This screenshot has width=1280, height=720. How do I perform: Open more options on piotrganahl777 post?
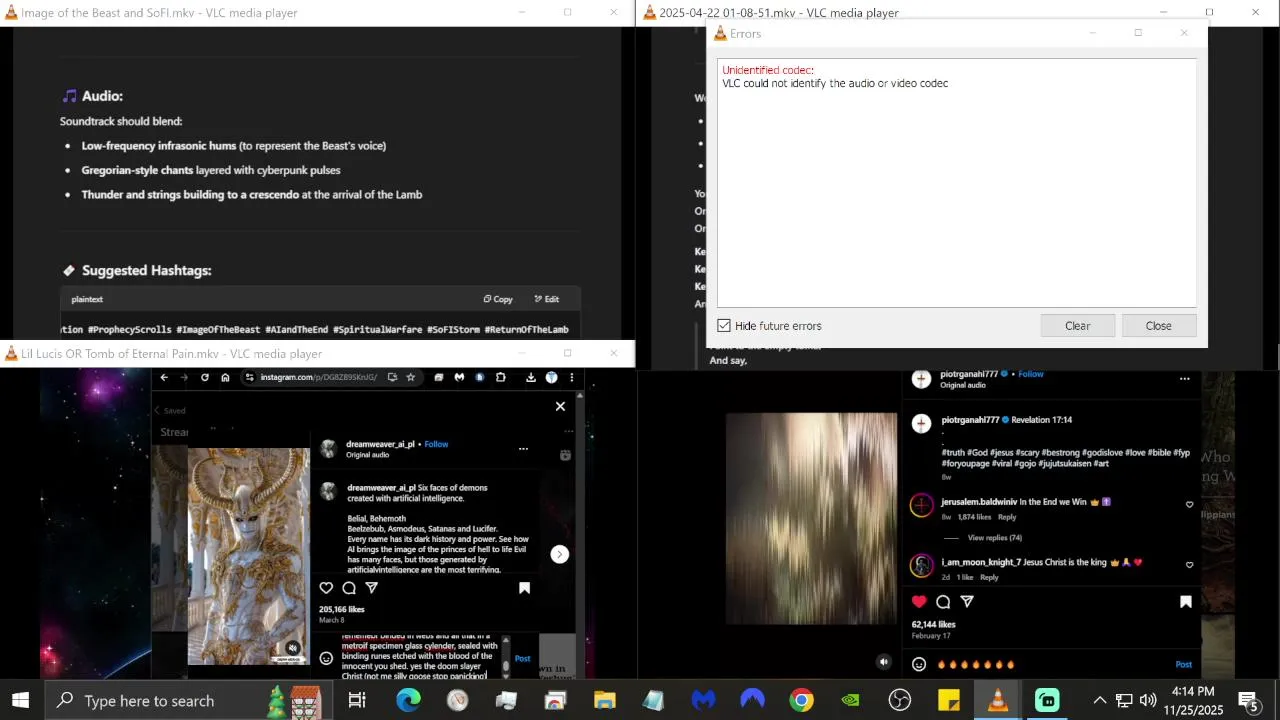(1185, 379)
